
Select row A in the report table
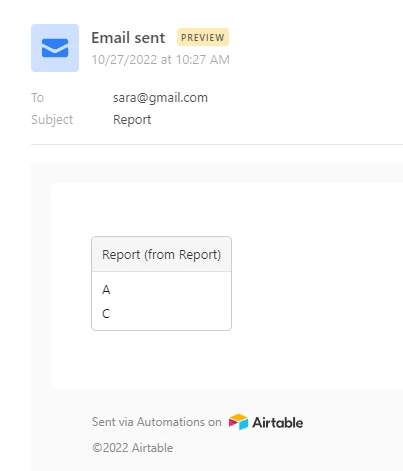tap(162, 290)
